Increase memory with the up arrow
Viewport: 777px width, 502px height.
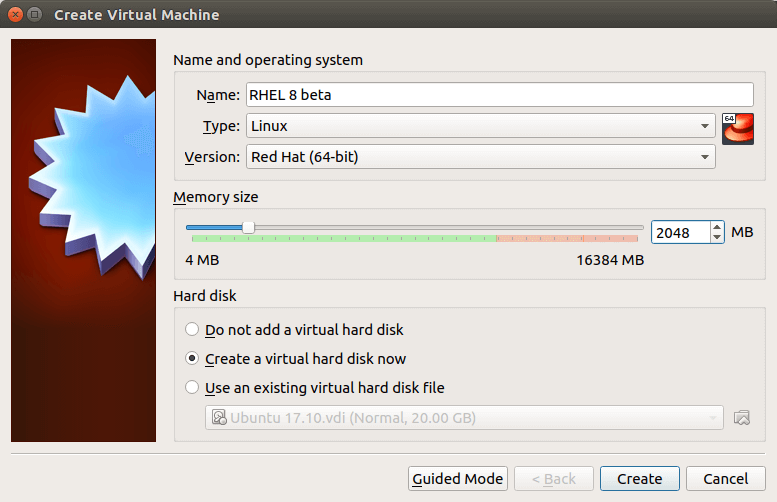click(x=717, y=227)
